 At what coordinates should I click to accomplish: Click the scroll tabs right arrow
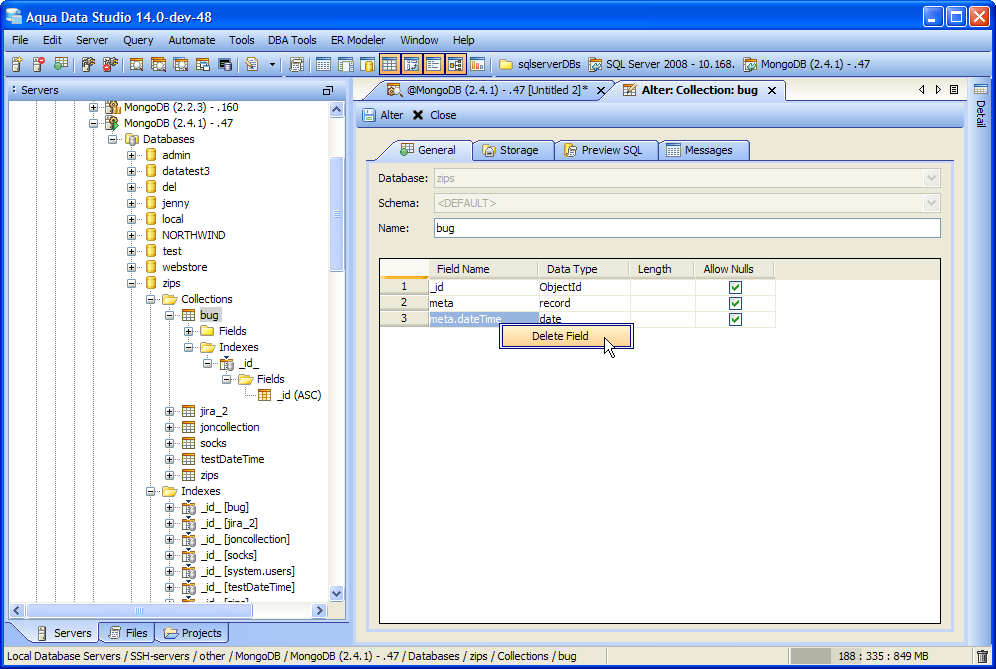[x=938, y=90]
